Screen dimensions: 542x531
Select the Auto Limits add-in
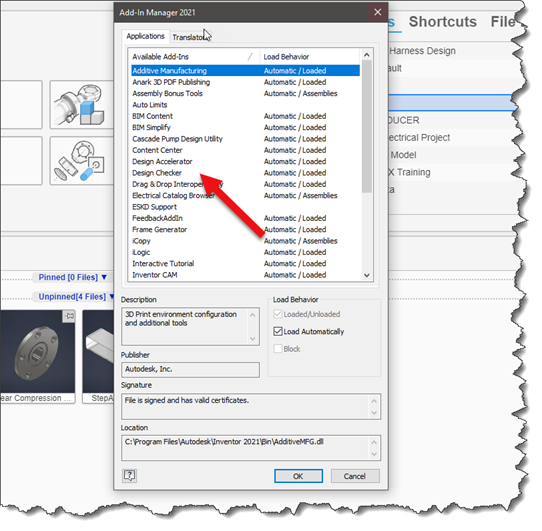pyautogui.click(x=245, y=105)
